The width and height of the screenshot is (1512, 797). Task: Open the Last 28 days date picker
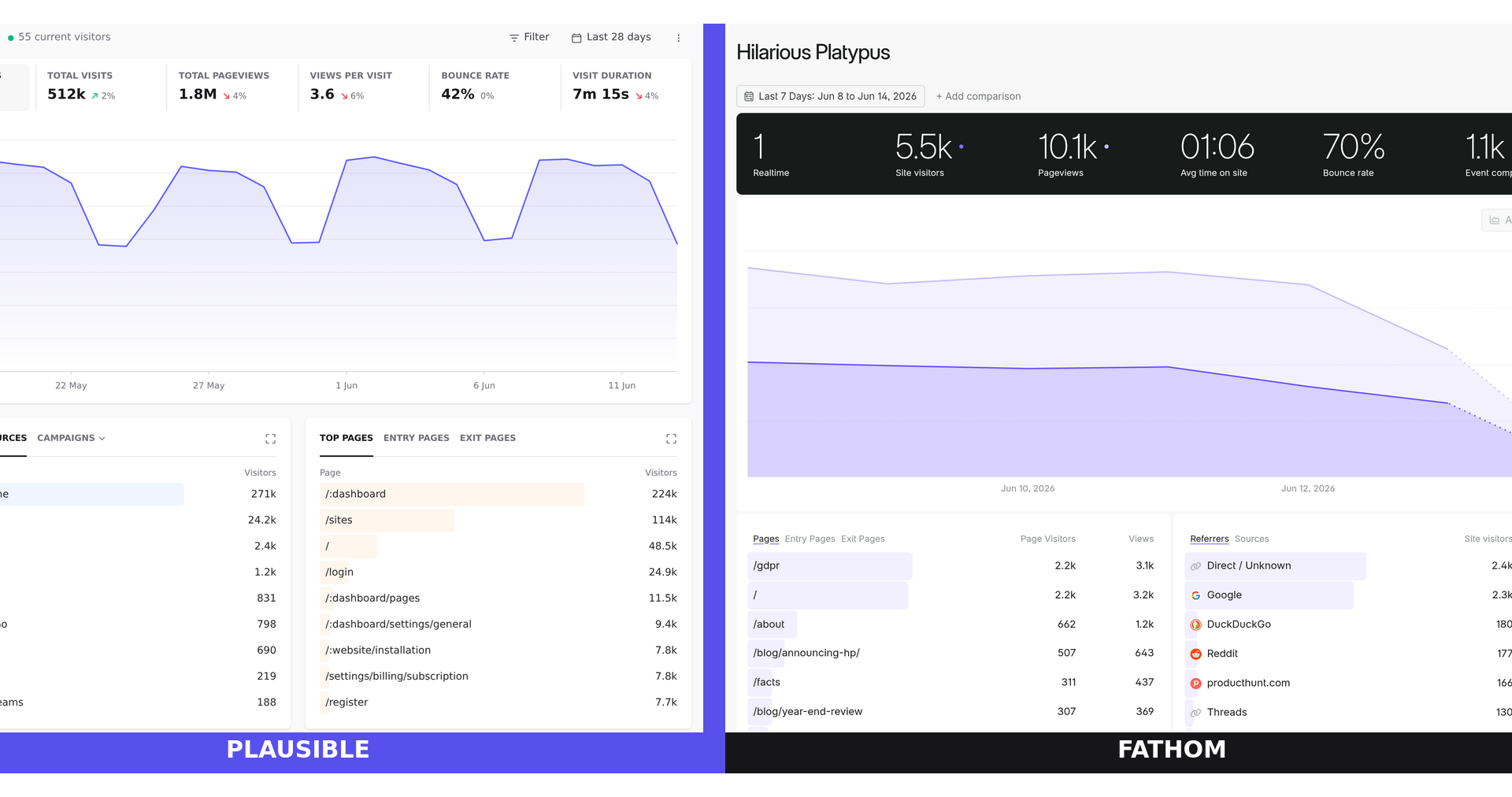[x=611, y=37]
